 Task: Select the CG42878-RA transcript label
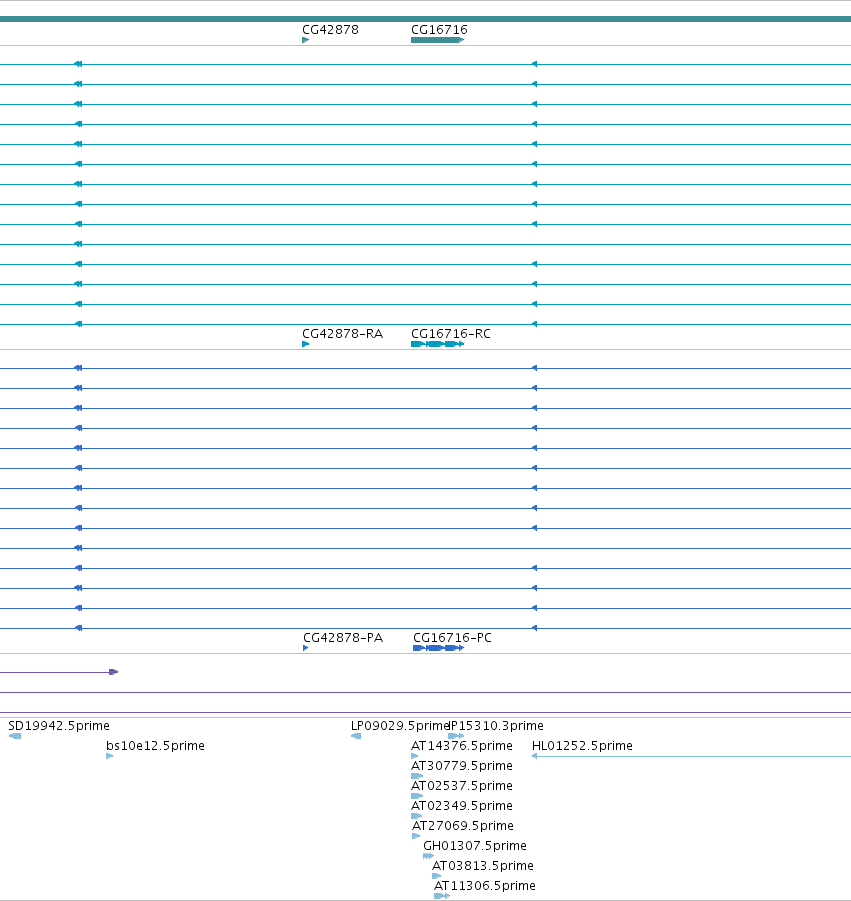coord(342,334)
